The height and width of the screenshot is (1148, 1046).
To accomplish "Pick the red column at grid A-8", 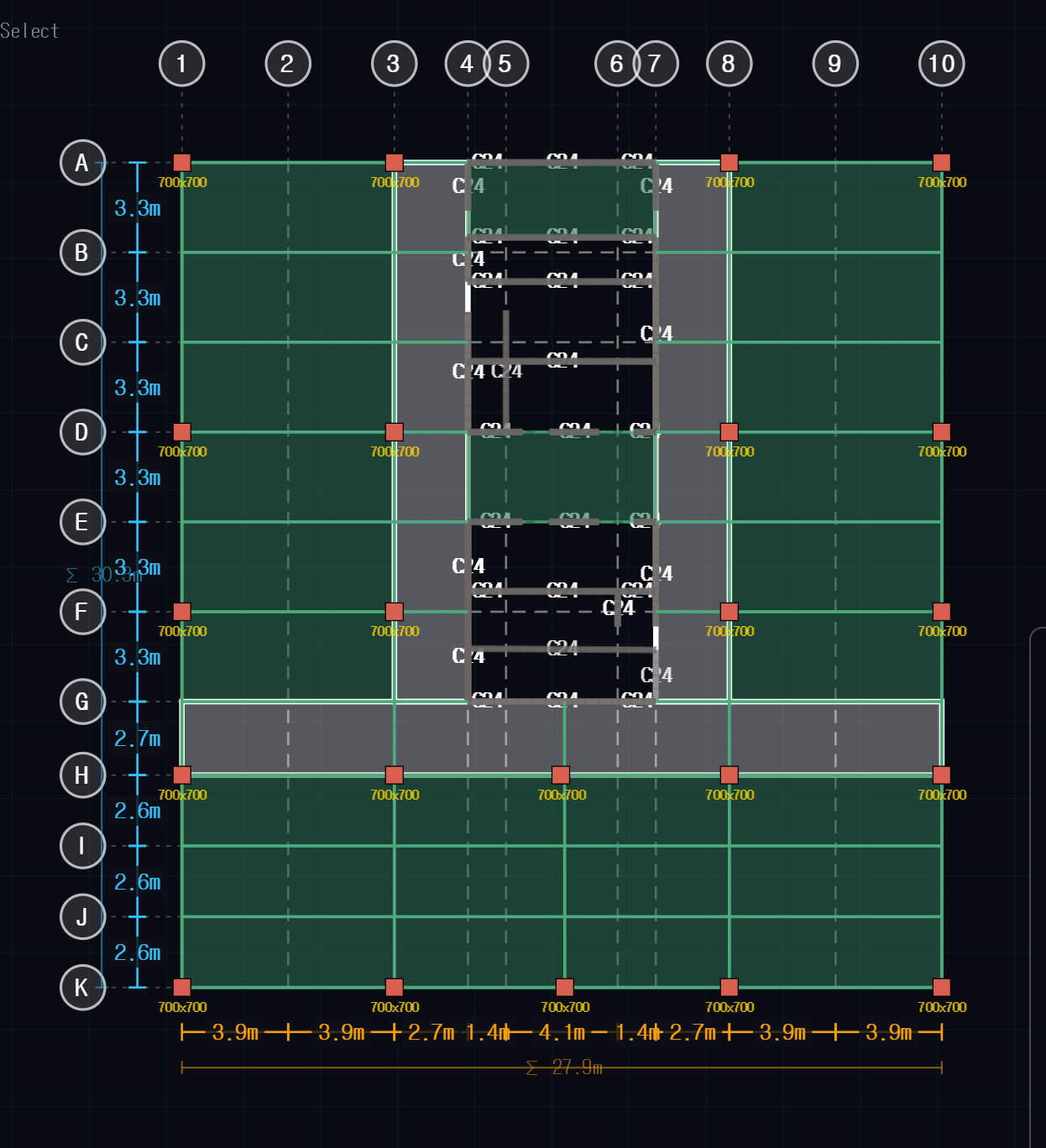I will point(730,163).
